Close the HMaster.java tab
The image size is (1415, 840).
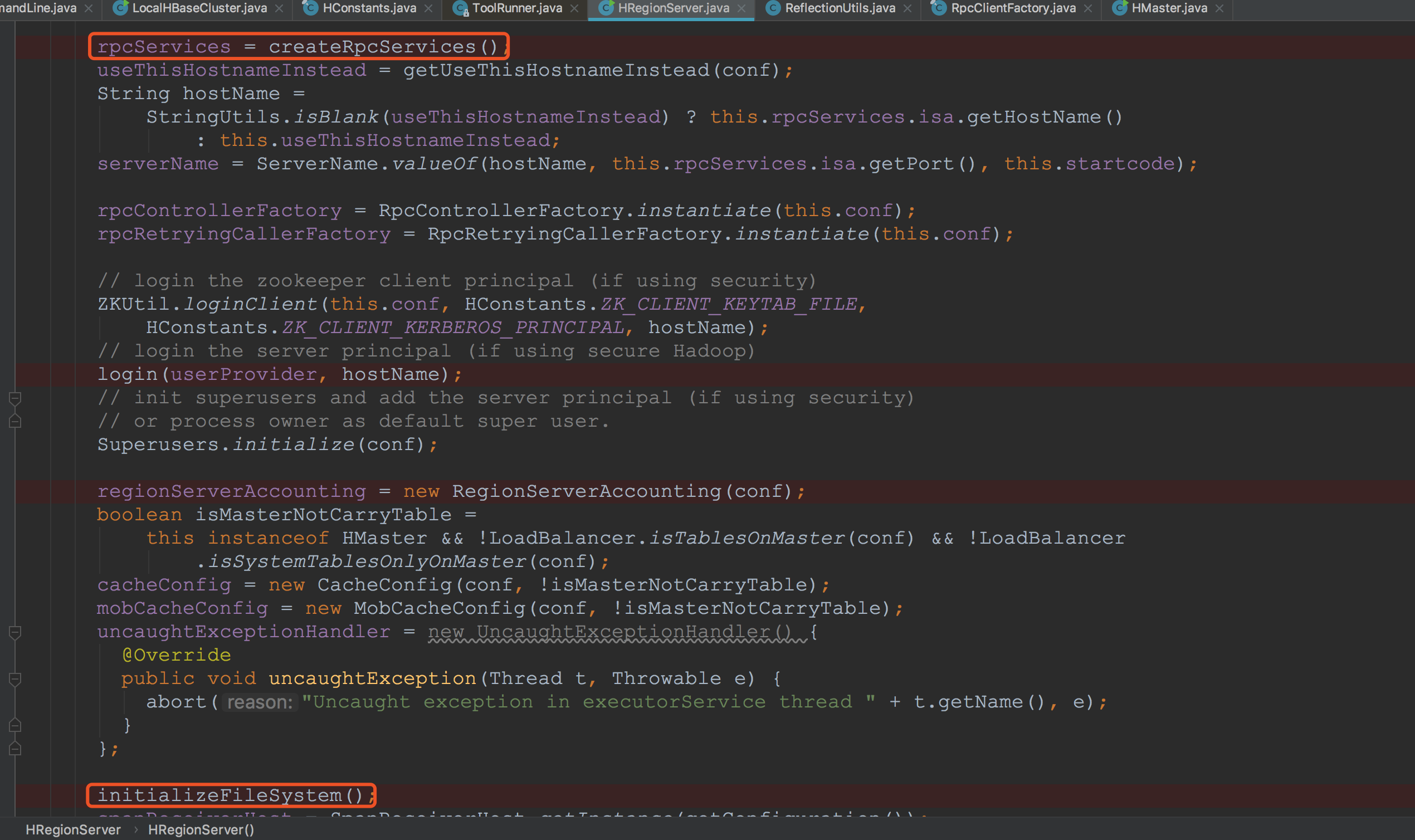1219,8
